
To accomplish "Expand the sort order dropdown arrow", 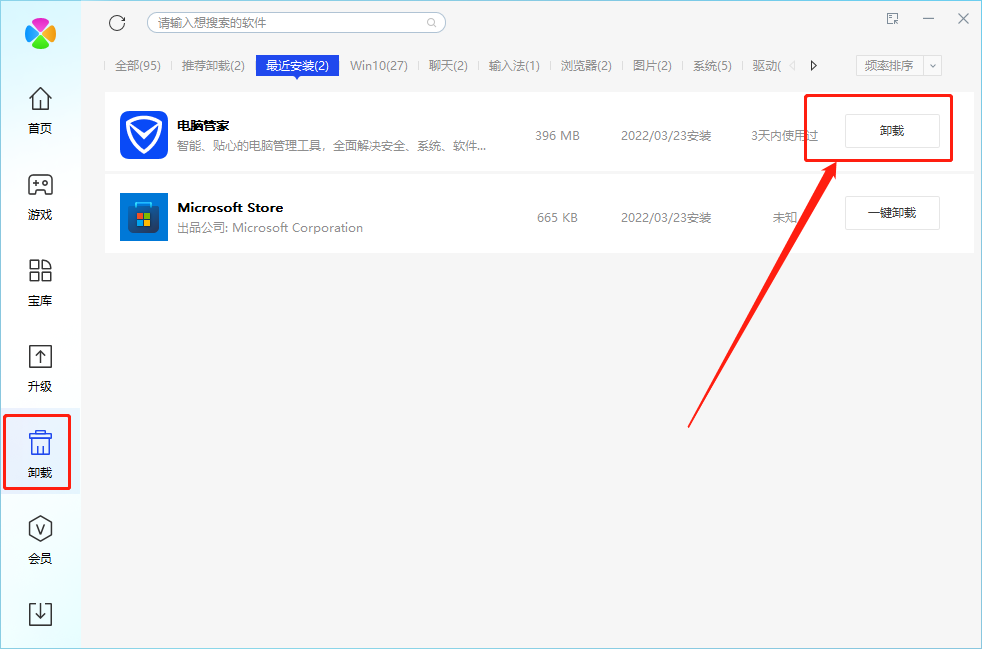I will pyautogui.click(x=933, y=66).
